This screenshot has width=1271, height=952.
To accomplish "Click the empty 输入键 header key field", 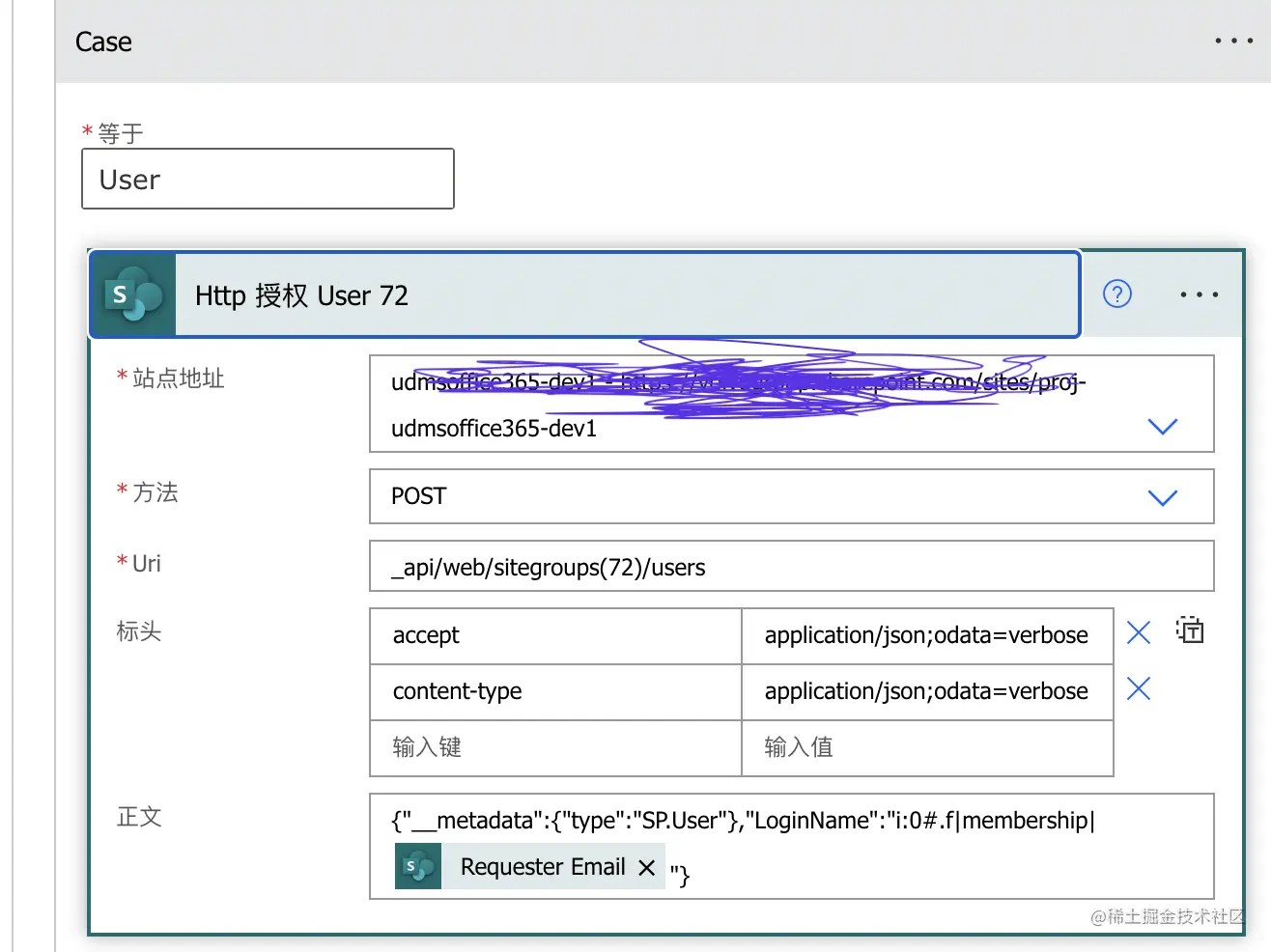I will coord(555,747).
